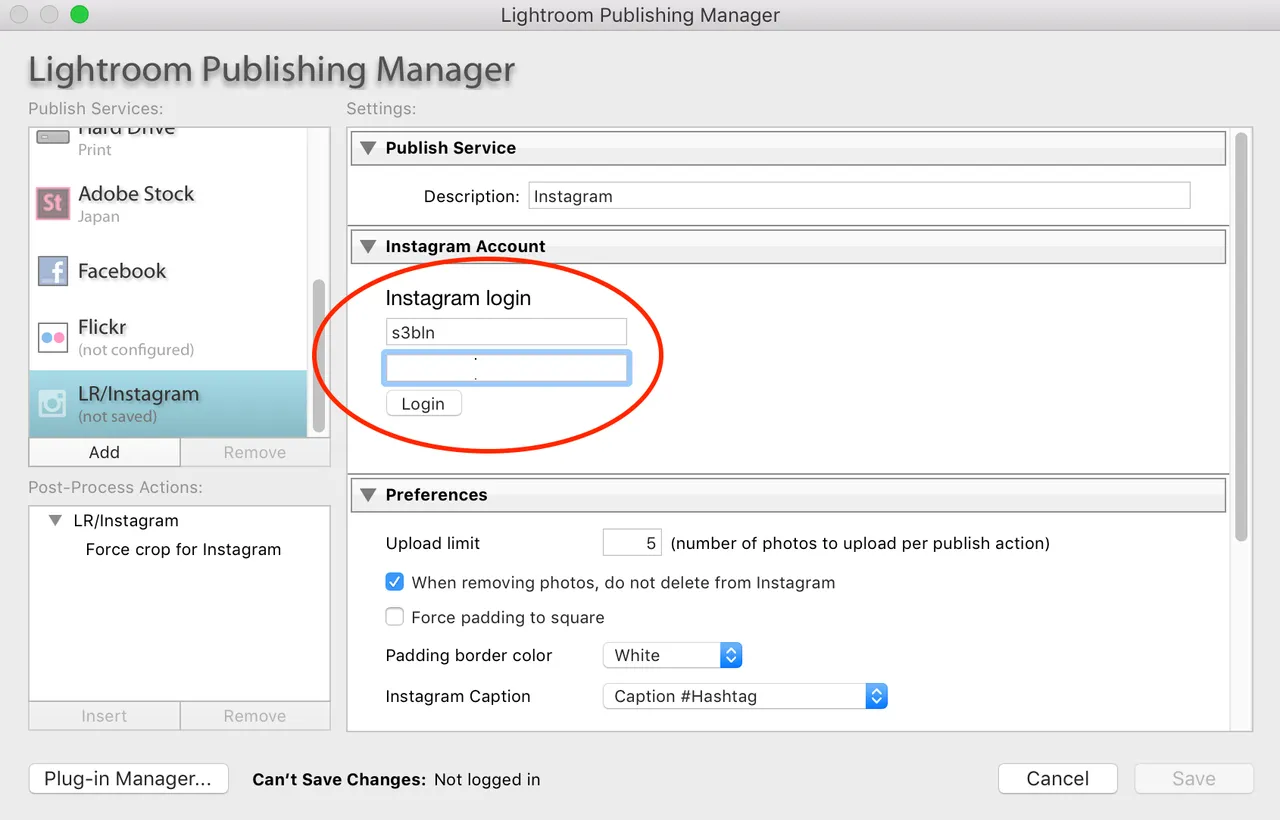
Task: Click the Upload limit number field
Action: point(632,543)
